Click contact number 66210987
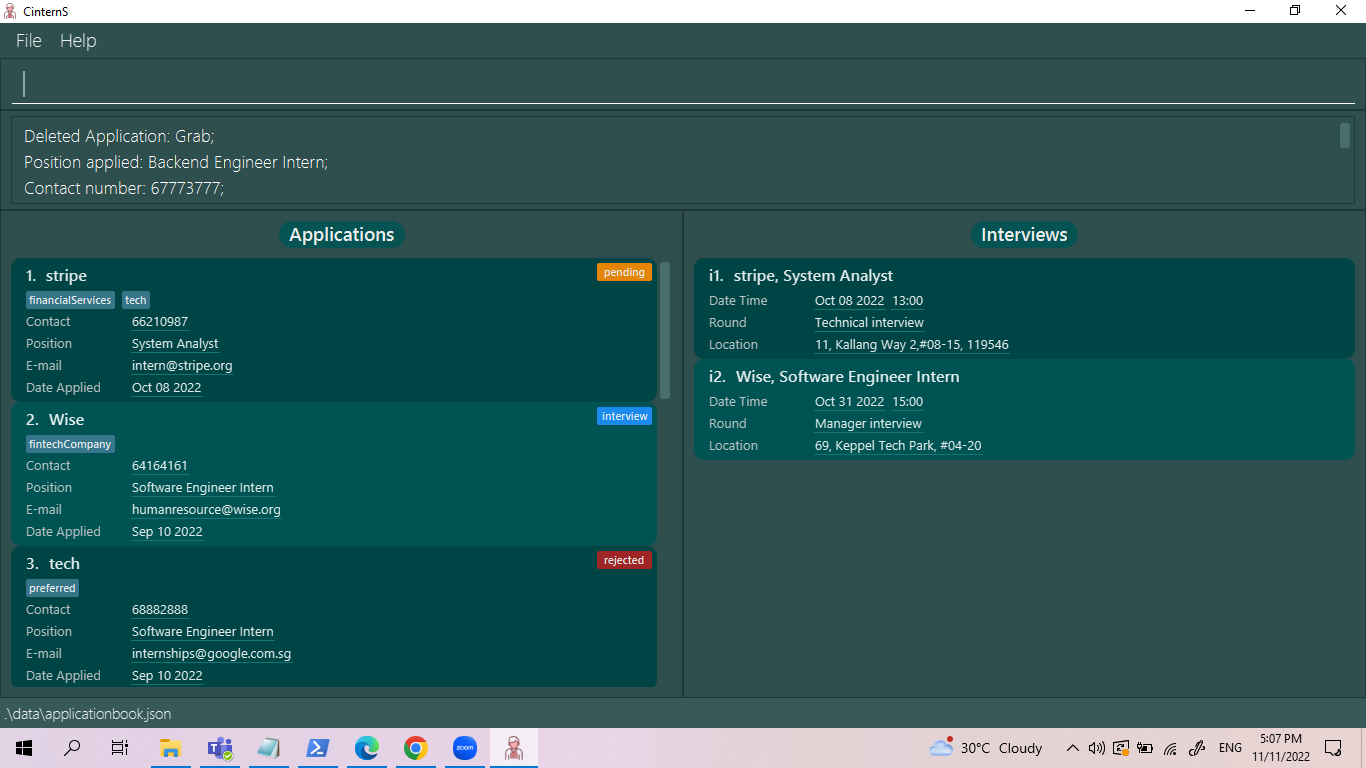Screen dimensions: 1366x768 [160, 322]
